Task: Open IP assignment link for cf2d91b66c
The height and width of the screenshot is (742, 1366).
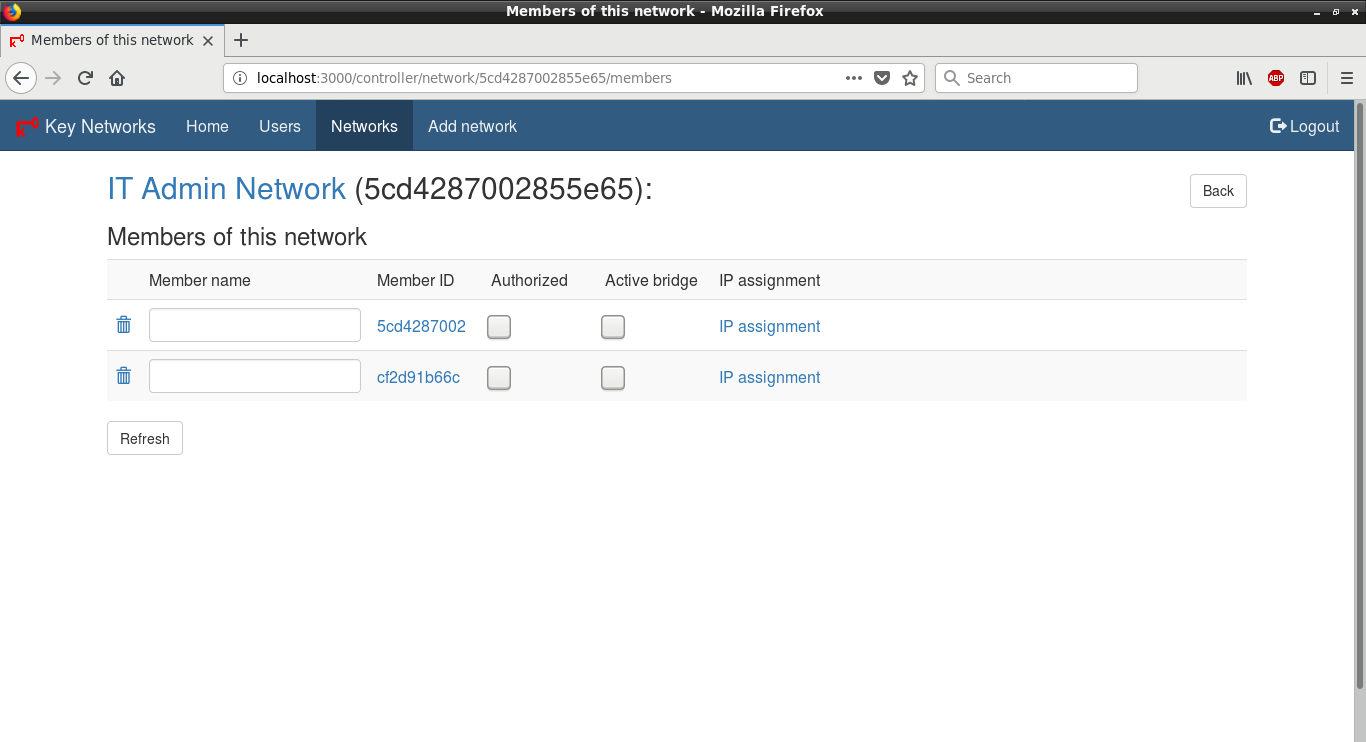Action: 769,377
